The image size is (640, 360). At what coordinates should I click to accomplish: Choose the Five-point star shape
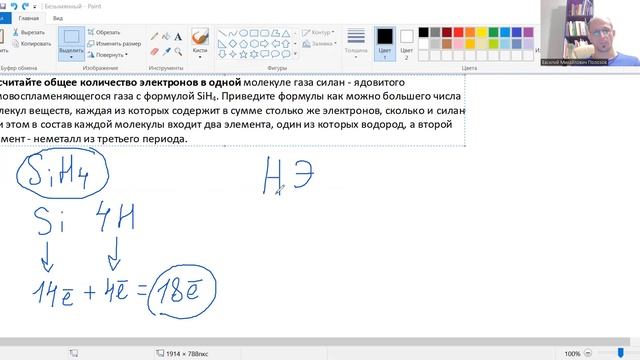pos(243,54)
